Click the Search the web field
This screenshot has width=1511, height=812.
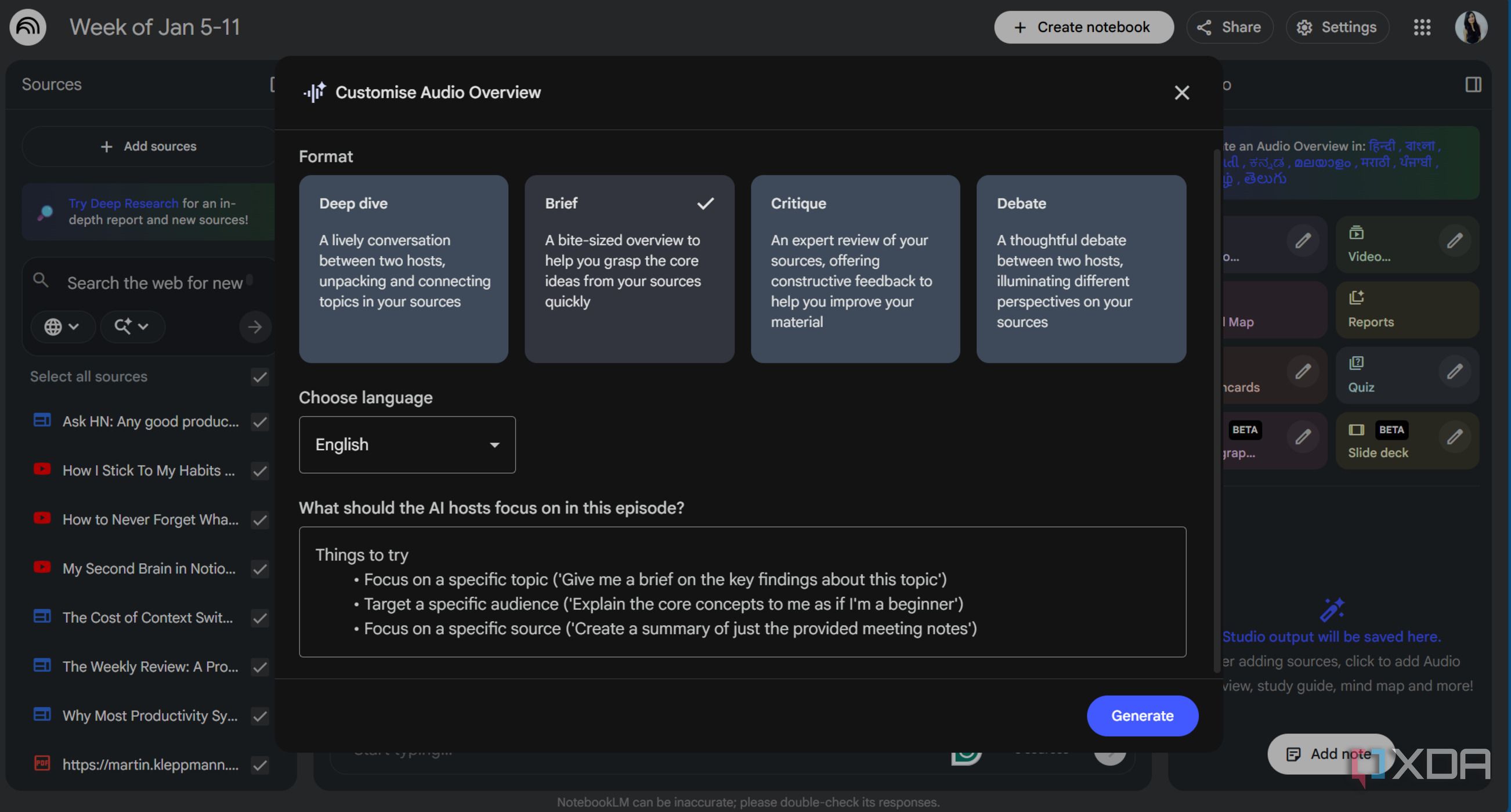[x=155, y=283]
